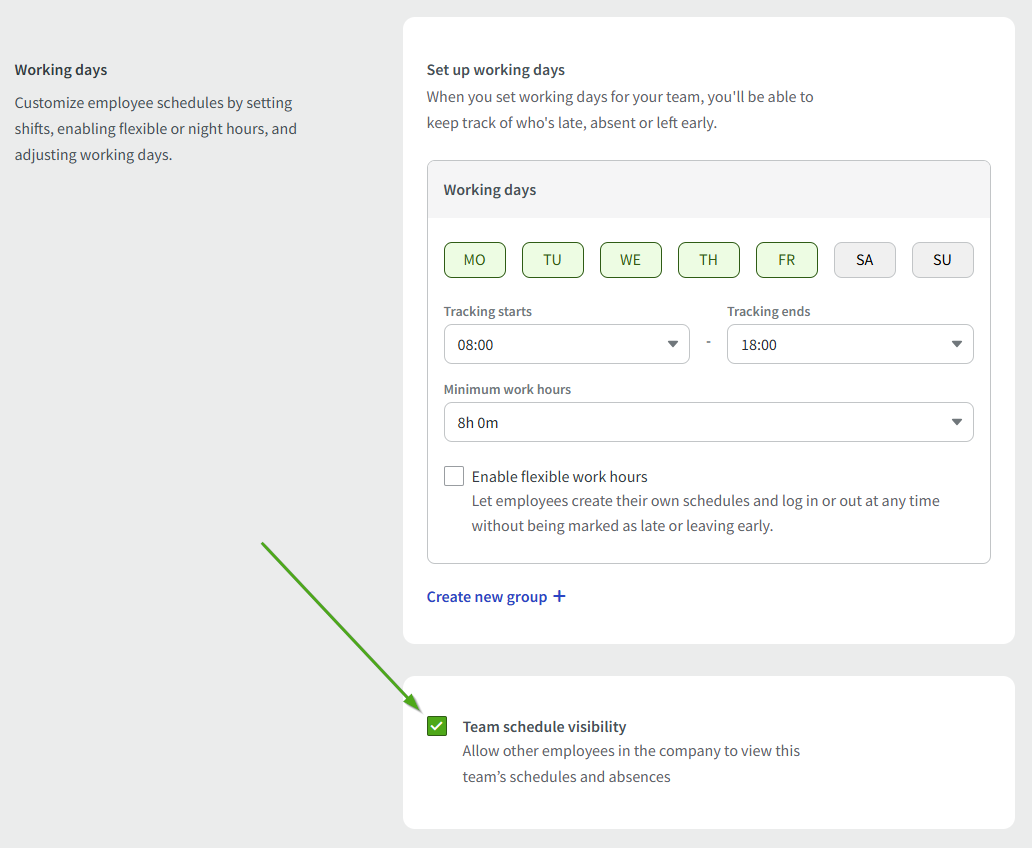Enable SU as a working day
The image size is (1032, 848).
pos(942,260)
